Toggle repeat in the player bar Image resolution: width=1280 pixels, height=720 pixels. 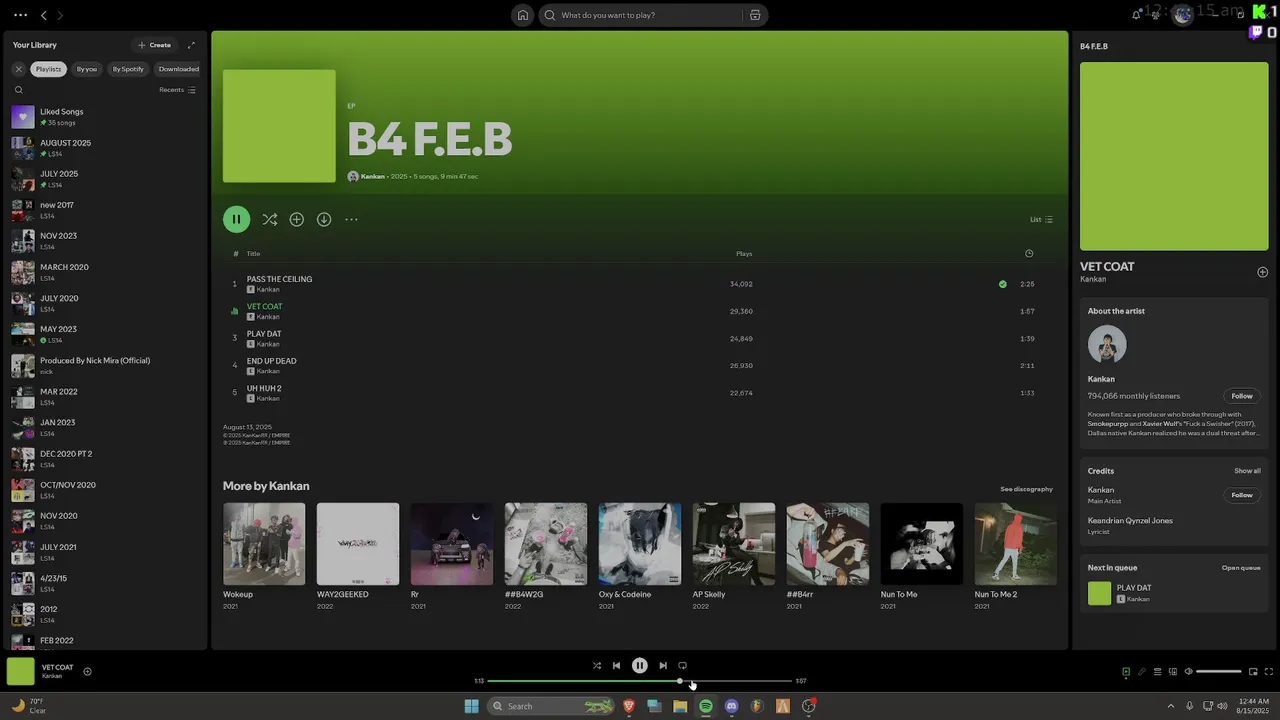(683, 665)
